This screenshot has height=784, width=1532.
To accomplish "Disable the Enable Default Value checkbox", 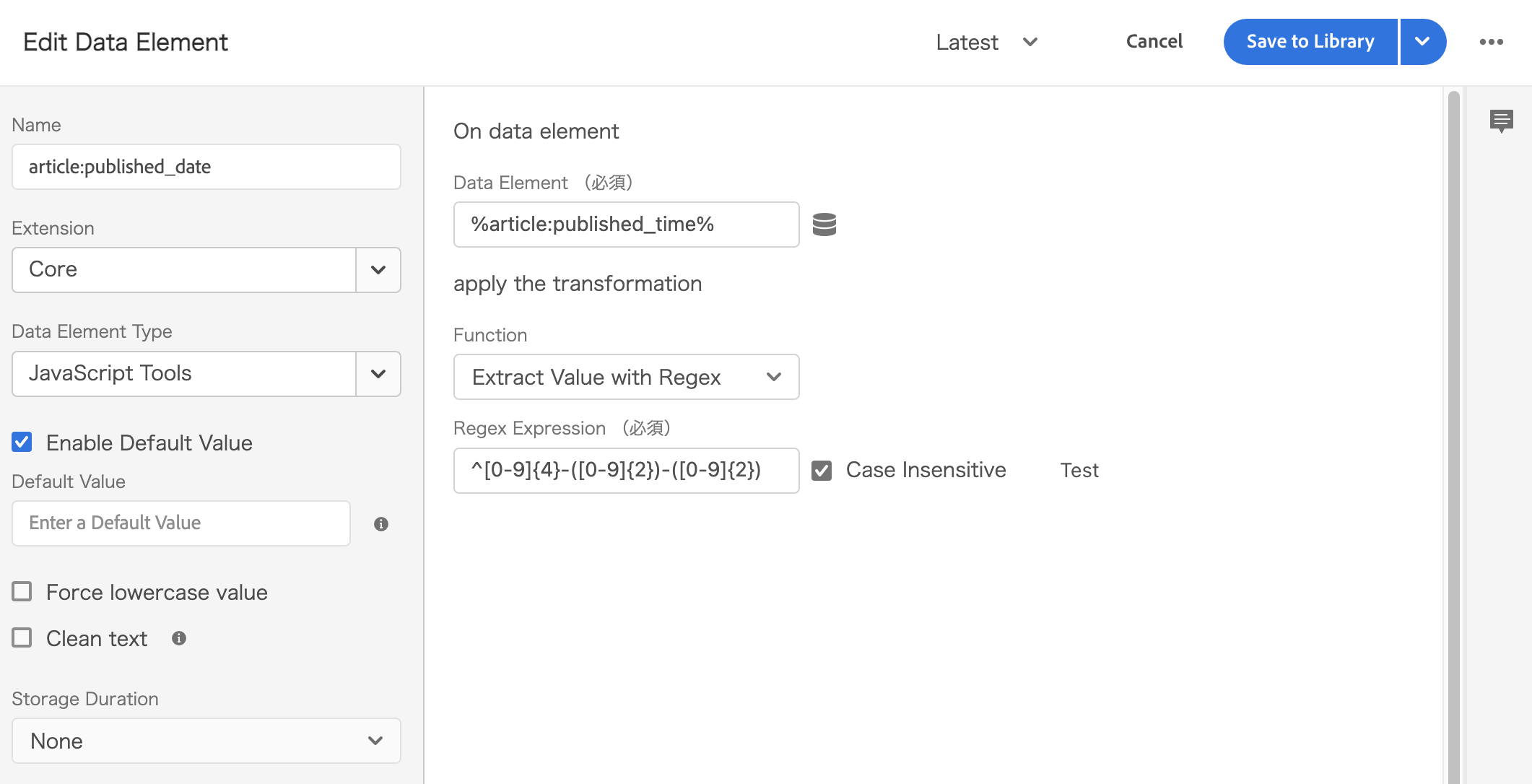I will click(x=22, y=443).
